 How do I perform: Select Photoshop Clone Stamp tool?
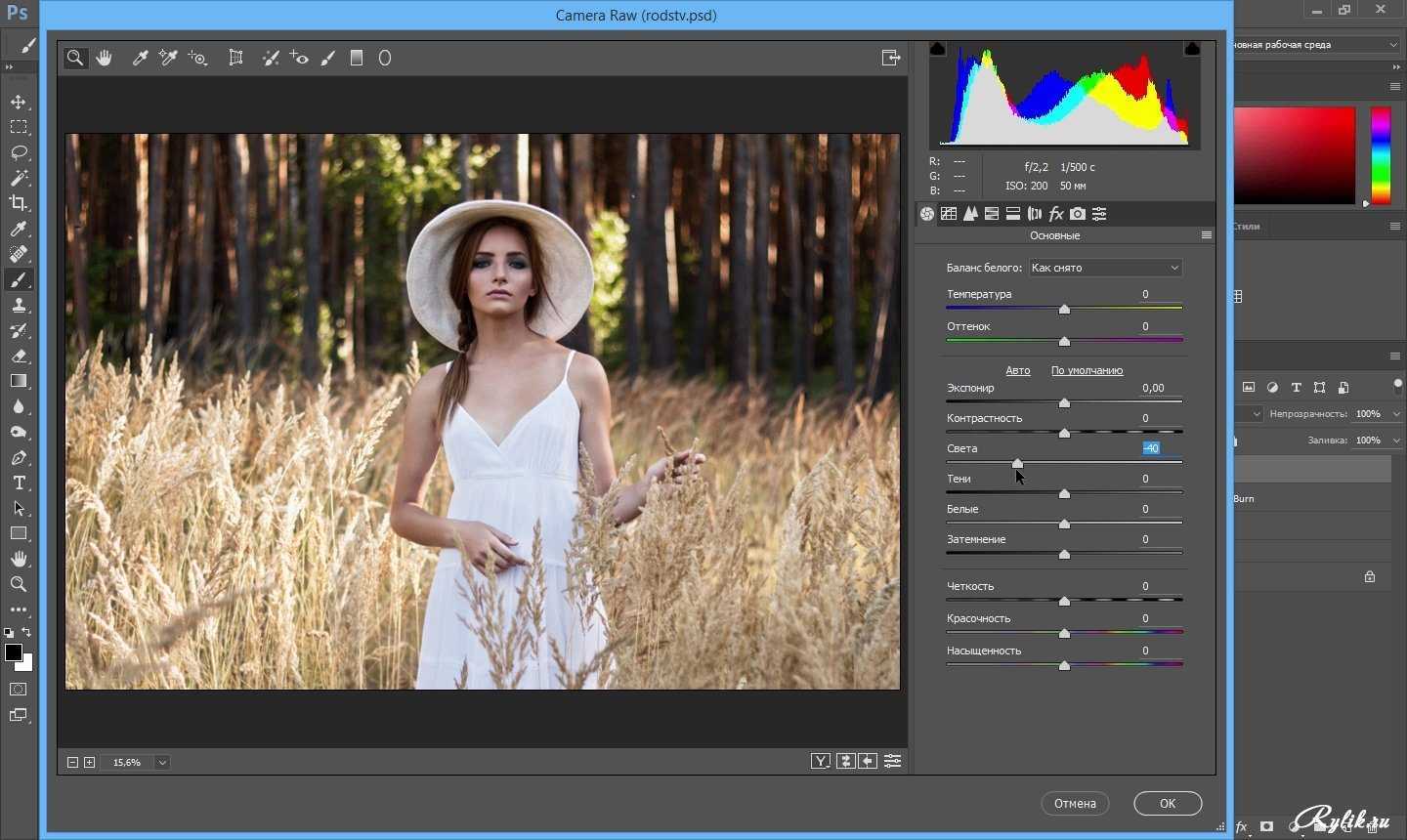coord(19,305)
